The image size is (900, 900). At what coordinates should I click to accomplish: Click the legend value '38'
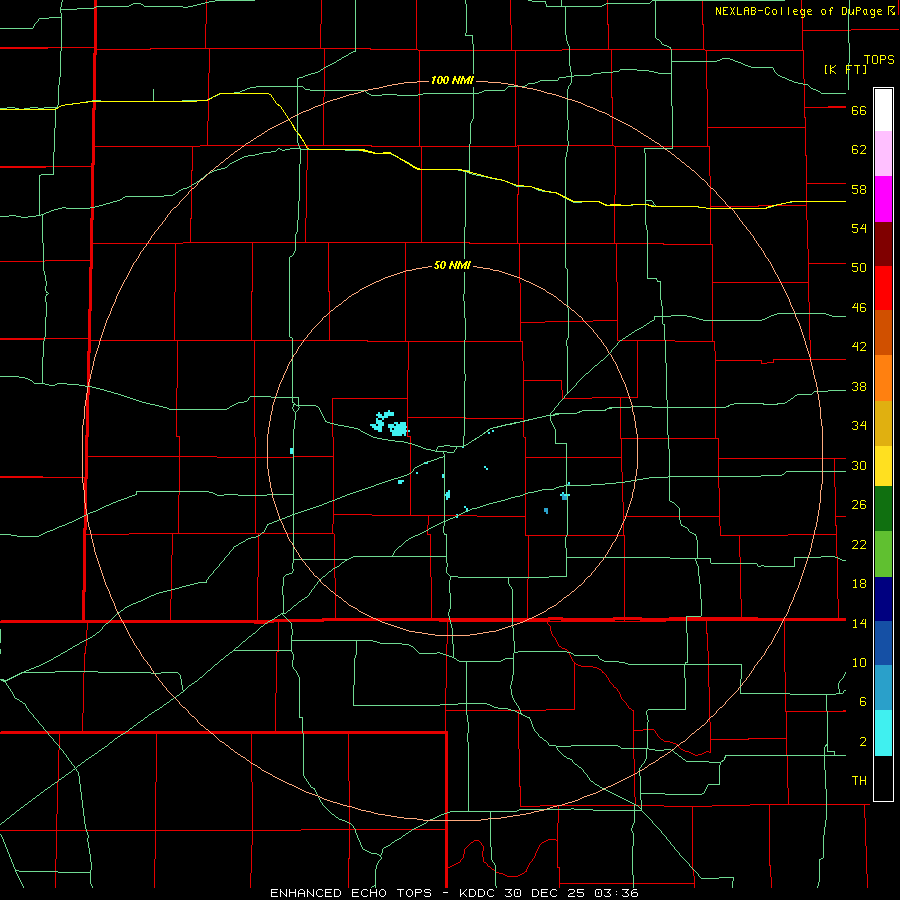[859, 387]
